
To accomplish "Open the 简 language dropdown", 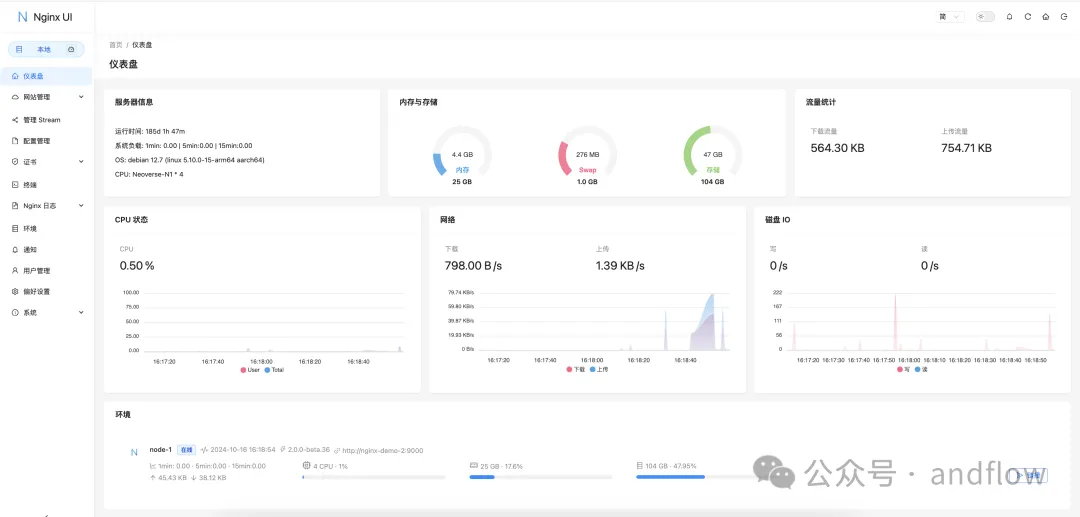I will tap(949, 17).
